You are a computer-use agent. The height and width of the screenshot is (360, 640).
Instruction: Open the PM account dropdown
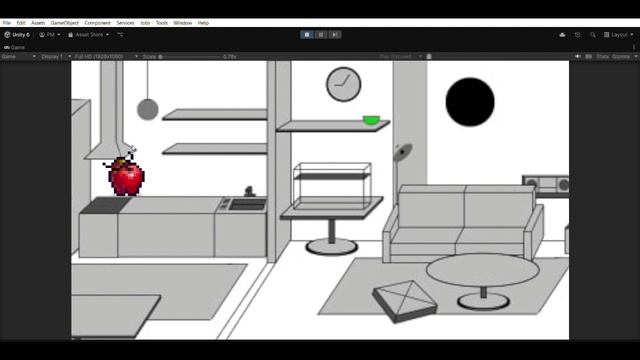(x=50, y=35)
